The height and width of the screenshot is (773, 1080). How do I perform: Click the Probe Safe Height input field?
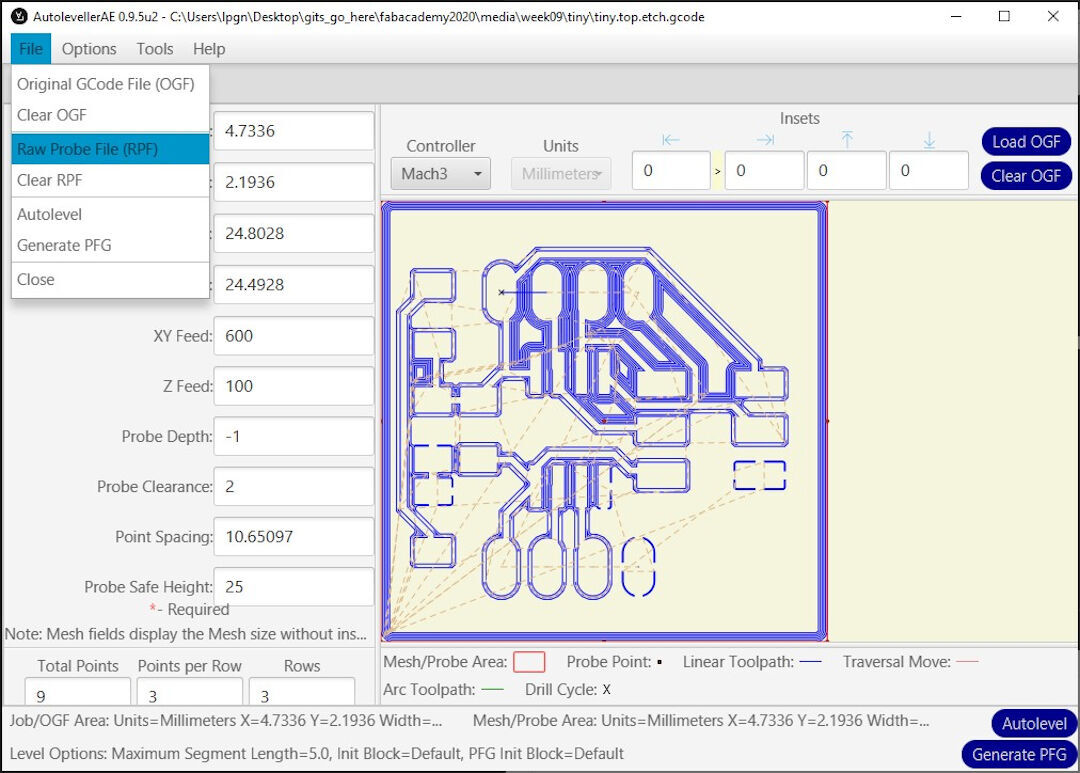click(294, 587)
